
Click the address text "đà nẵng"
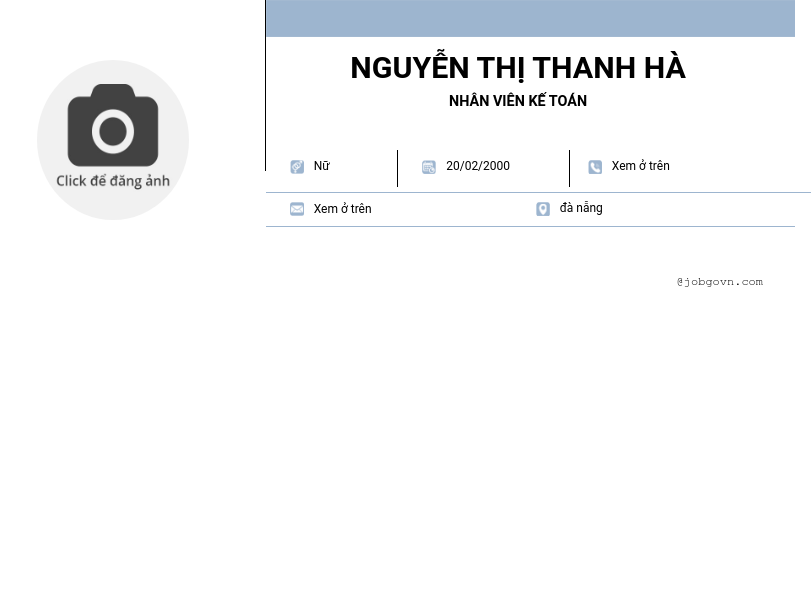581,208
